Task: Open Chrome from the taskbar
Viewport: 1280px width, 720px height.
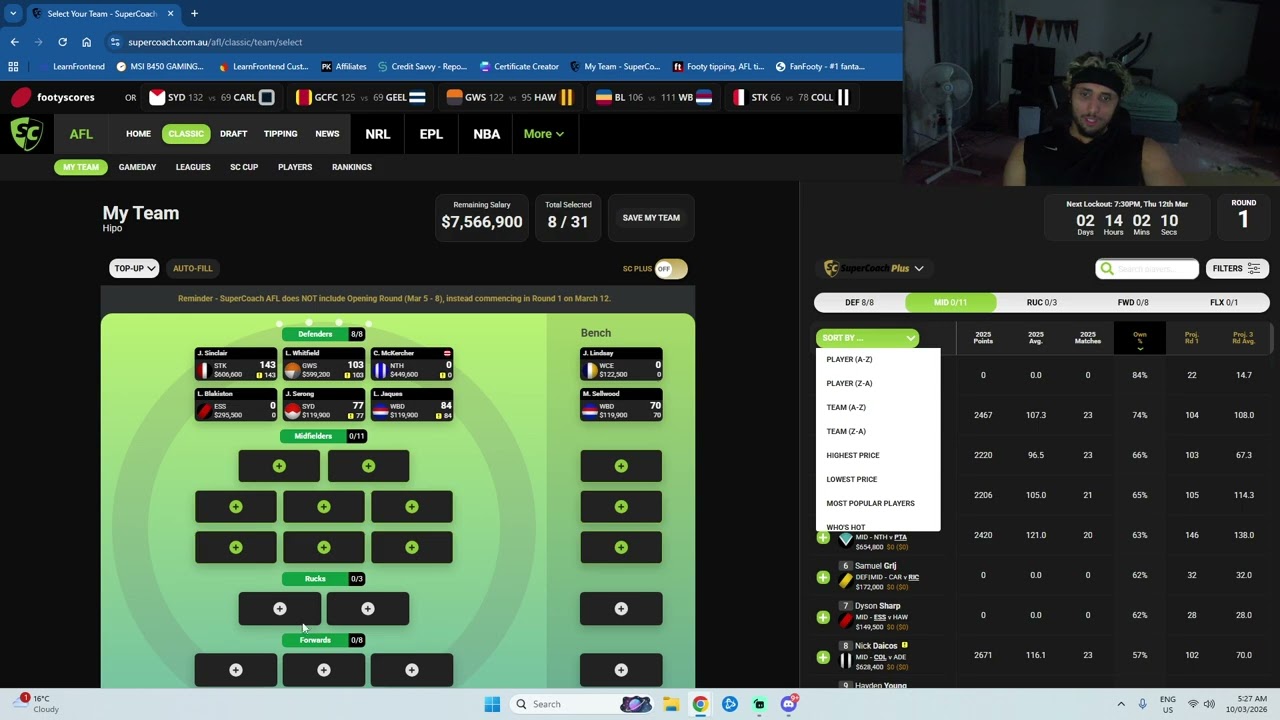Action: point(700,704)
